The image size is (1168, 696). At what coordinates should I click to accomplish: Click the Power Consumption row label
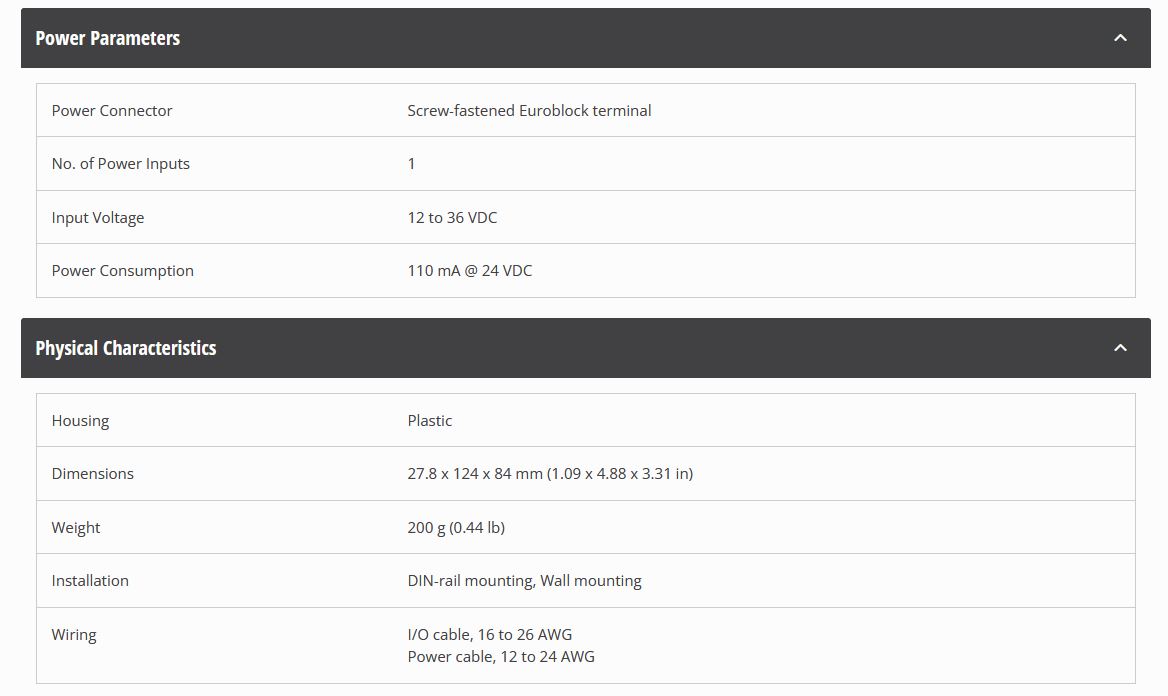123,271
